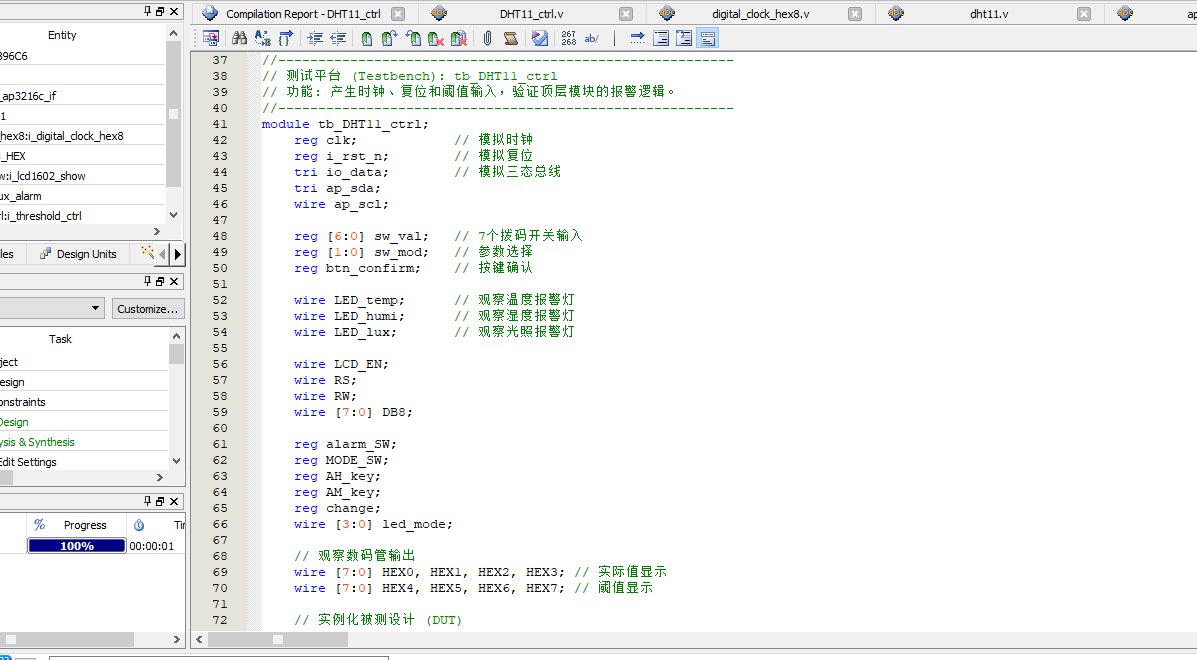Image resolution: width=1197 pixels, height=660 pixels.
Task: Select the i_lcd1602_show entity row
Action: [x=82, y=175]
